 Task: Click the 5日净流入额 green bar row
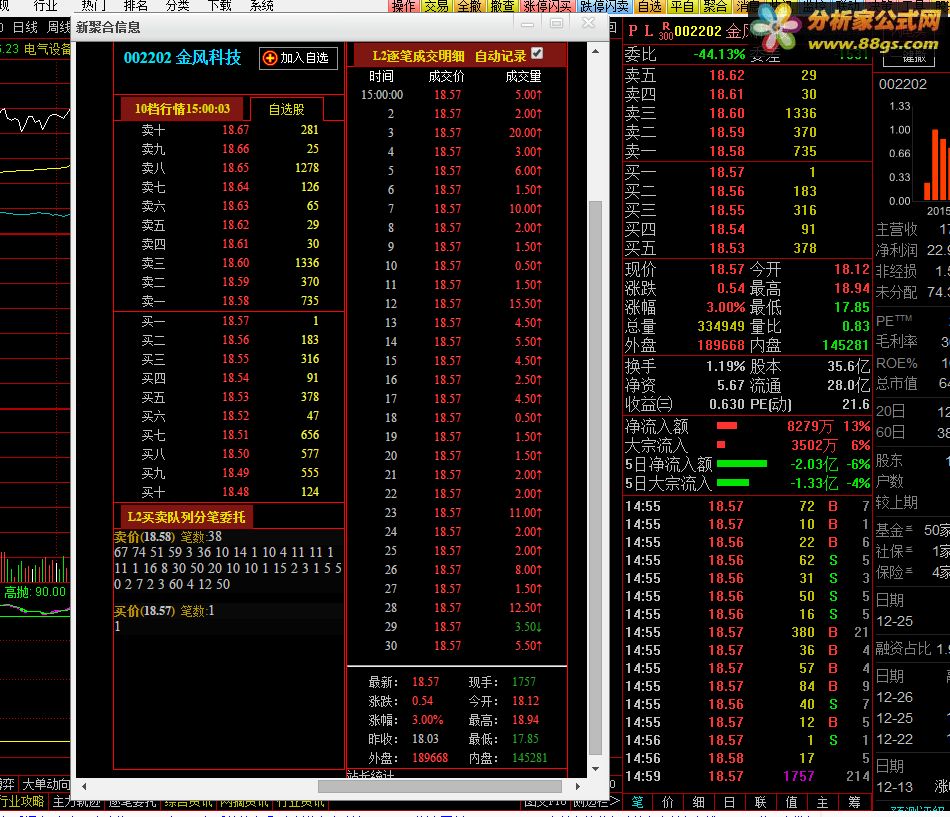[x=746, y=465]
